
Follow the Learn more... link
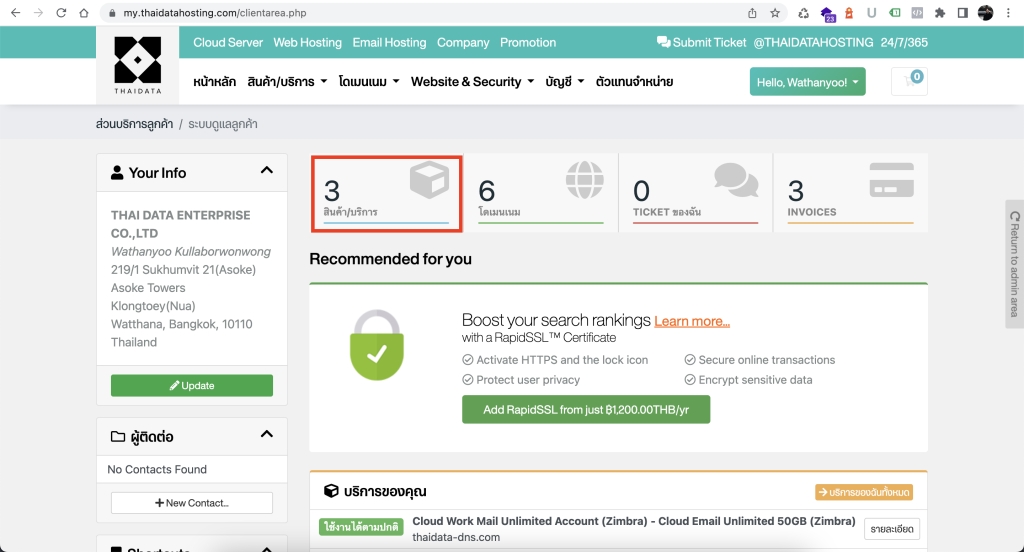point(692,321)
